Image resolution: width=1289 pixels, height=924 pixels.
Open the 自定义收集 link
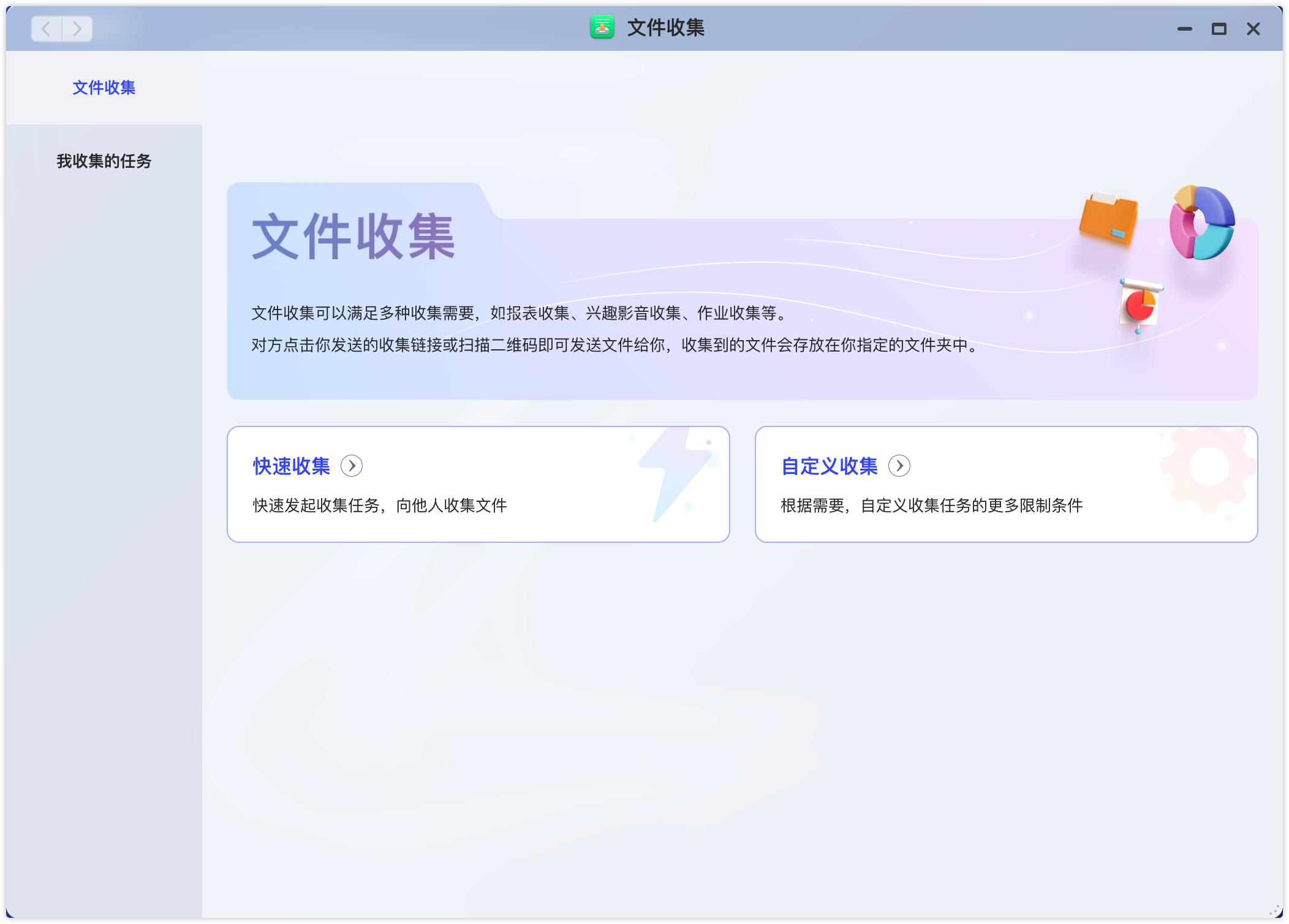[x=828, y=466]
